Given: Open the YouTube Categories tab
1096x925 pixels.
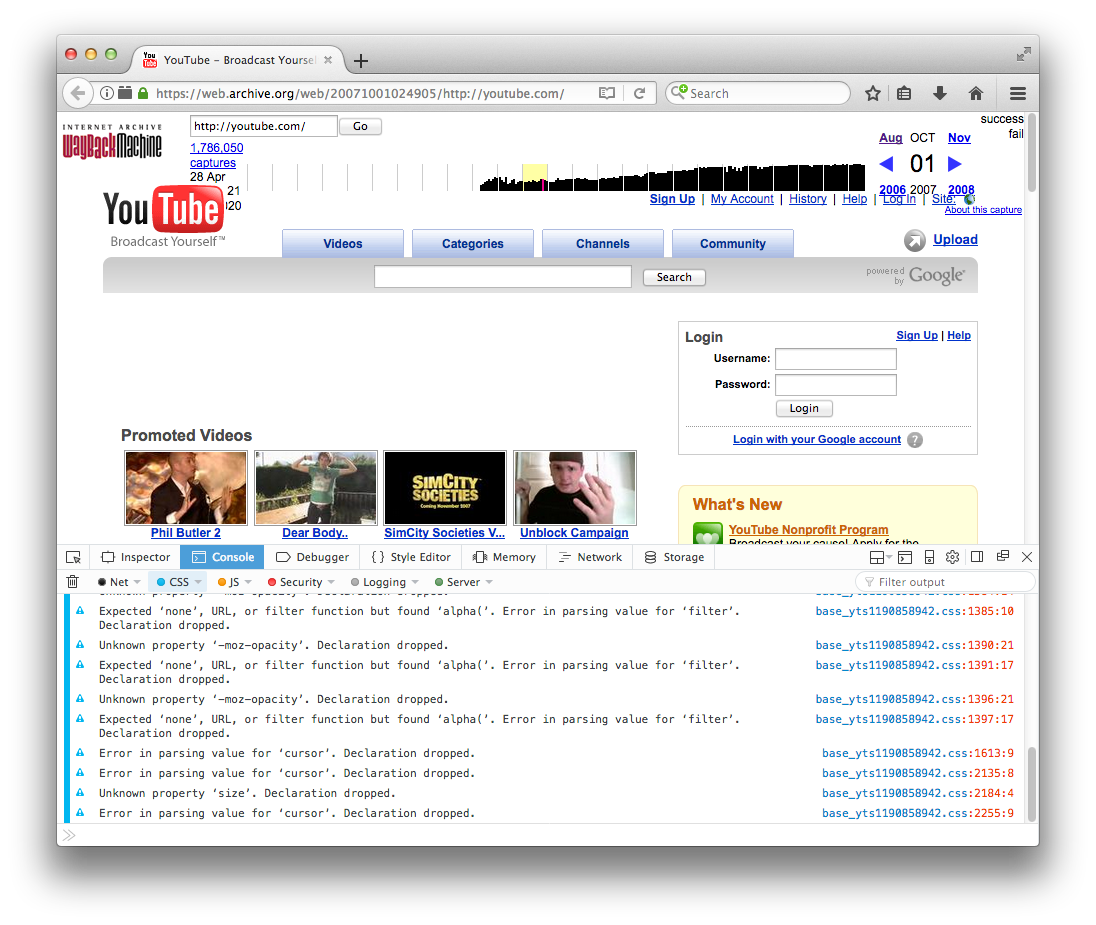Looking at the screenshot, I should tap(473, 243).
